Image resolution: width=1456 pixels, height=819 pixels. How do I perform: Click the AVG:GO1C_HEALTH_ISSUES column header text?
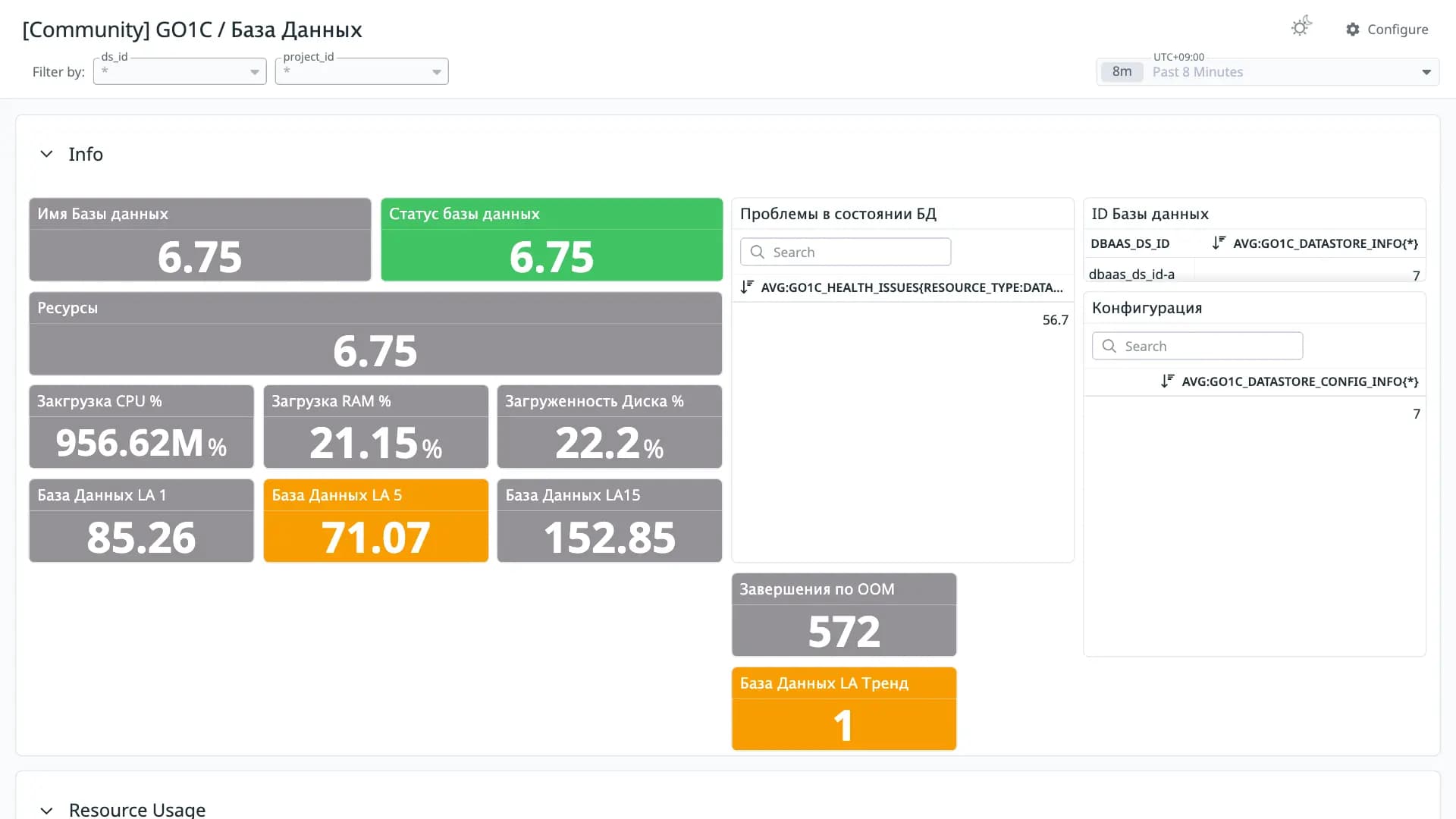click(x=912, y=287)
